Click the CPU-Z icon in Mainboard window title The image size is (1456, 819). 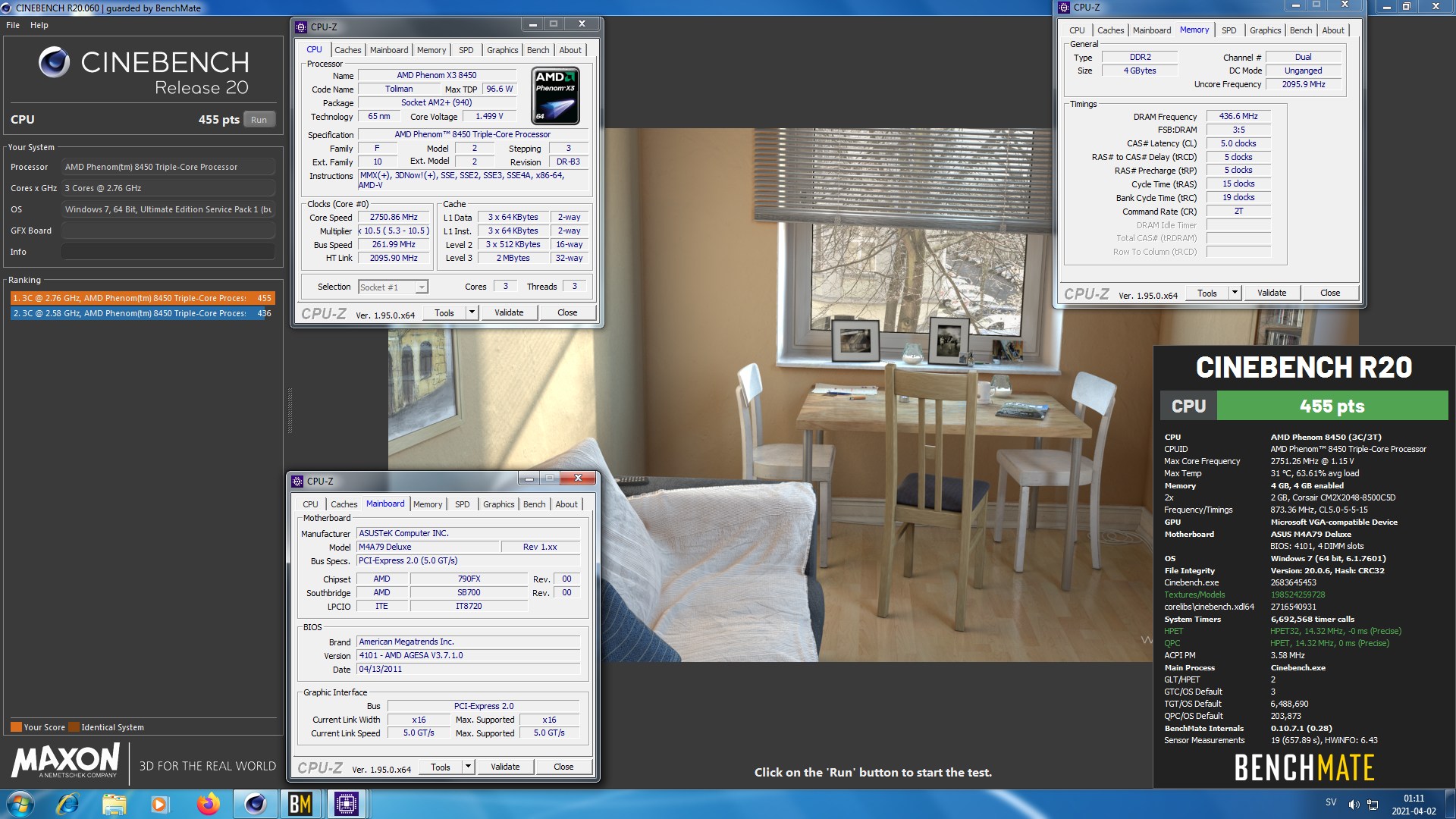(x=297, y=481)
